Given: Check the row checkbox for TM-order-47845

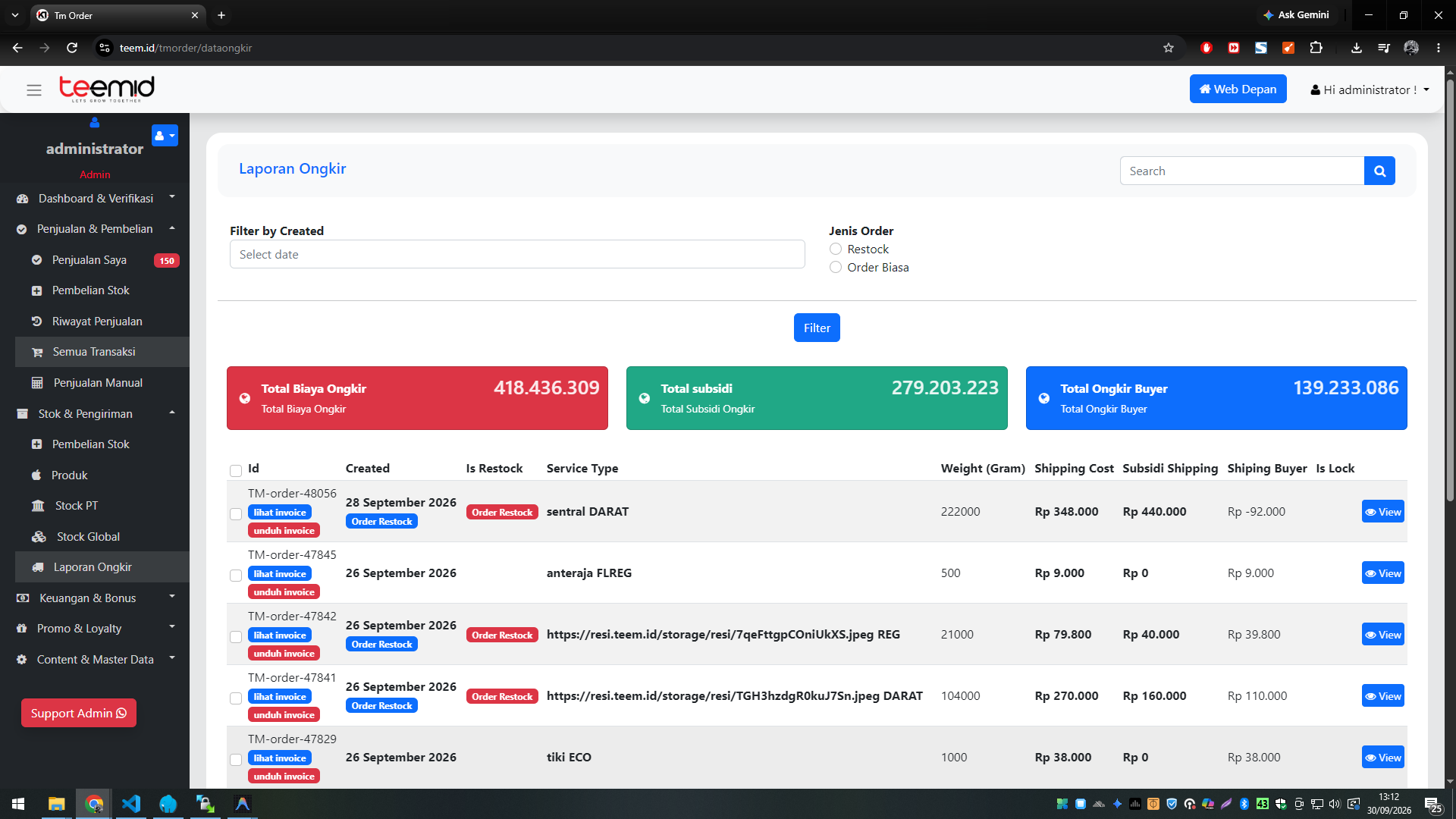Looking at the screenshot, I should click(236, 576).
